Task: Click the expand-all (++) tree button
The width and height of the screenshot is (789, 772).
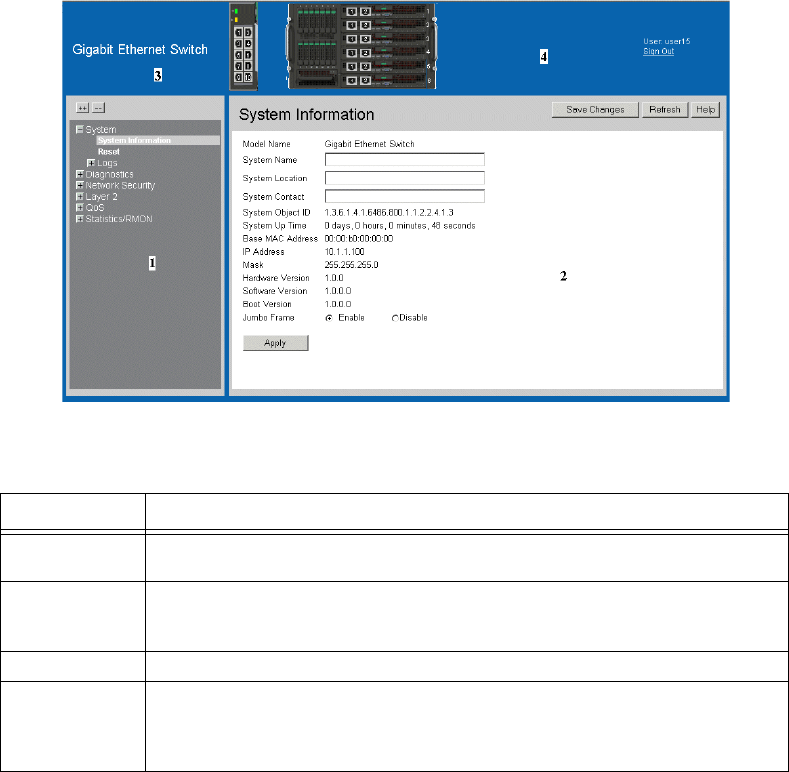Action: [83, 107]
